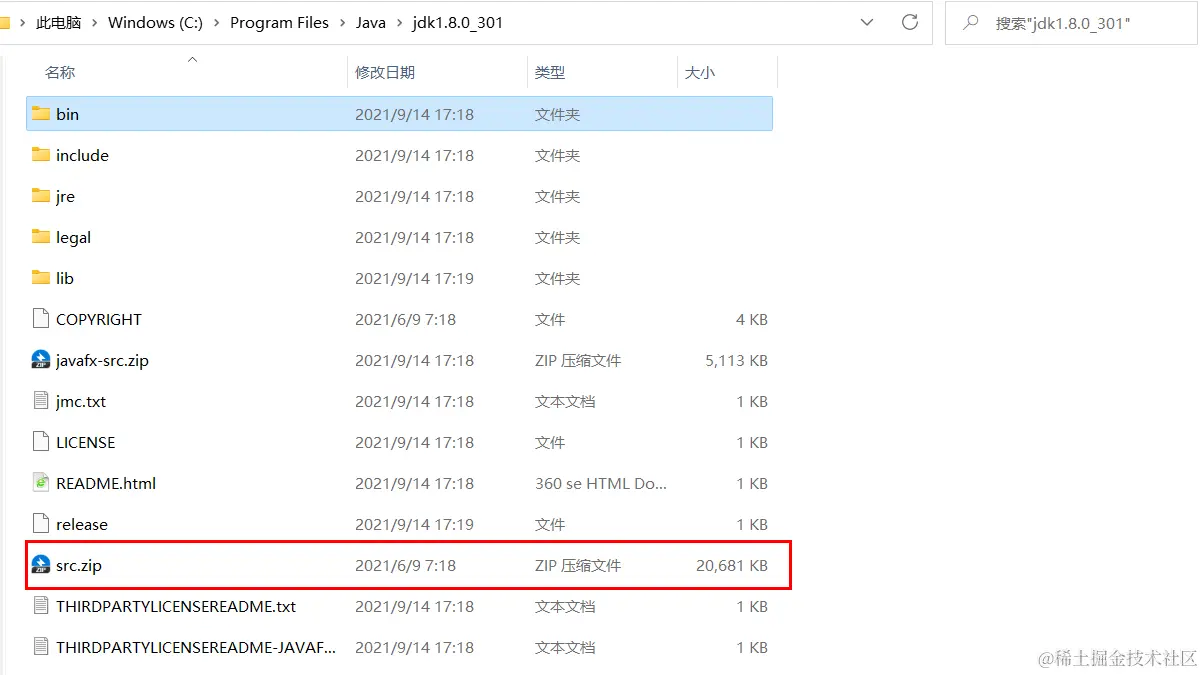Navigate to Java in breadcrumb
The image size is (1204, 675).
370,22
